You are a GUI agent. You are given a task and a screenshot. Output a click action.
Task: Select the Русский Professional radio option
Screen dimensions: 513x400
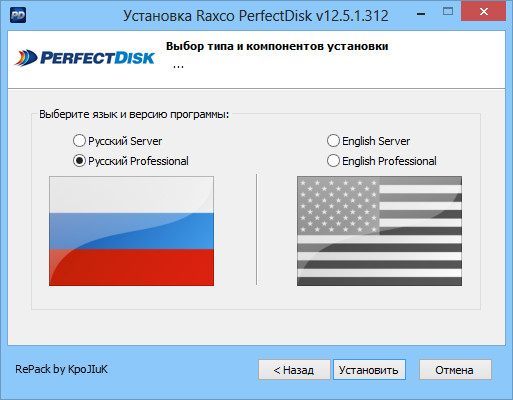(131, 161)
